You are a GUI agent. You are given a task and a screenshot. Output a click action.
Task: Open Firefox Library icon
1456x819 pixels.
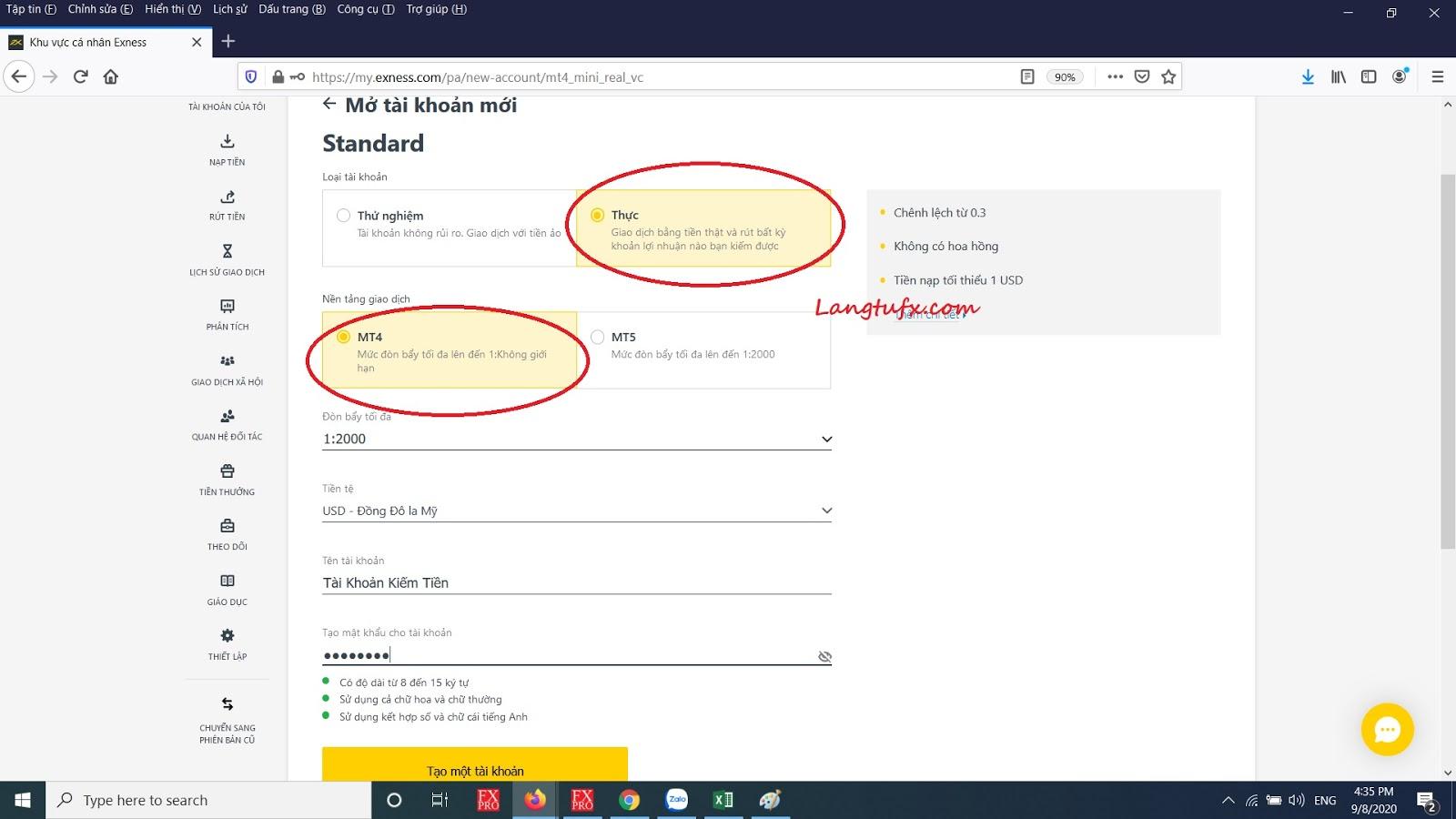(x=1339, y=76)
